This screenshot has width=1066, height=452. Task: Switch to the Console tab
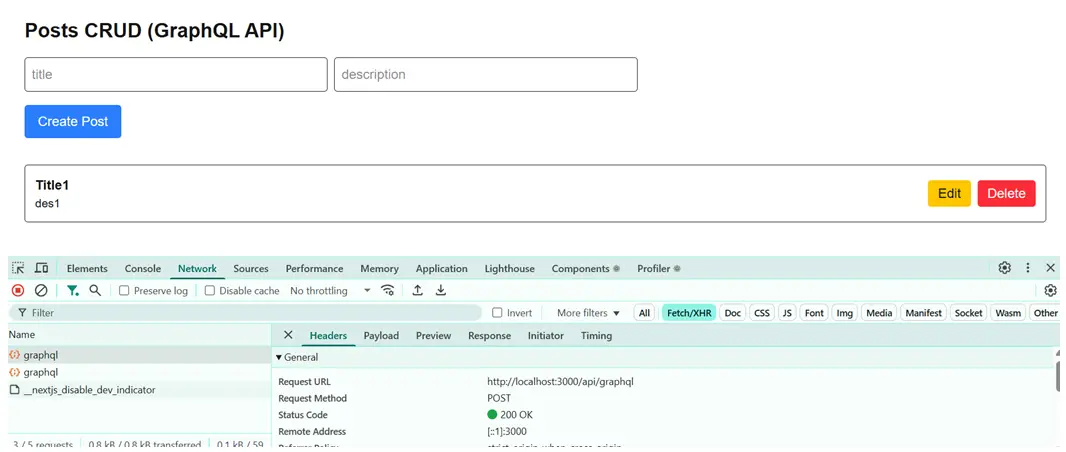click(142, 268)
